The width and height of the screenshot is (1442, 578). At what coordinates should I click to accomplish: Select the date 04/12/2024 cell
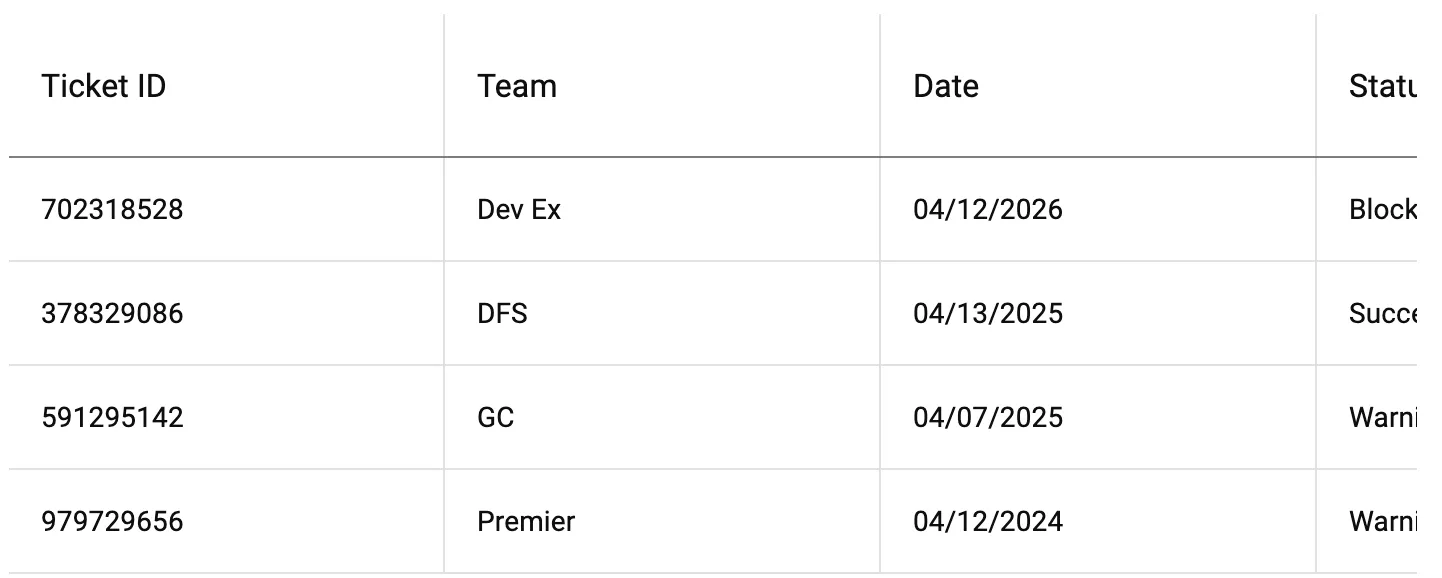point(988,522)
